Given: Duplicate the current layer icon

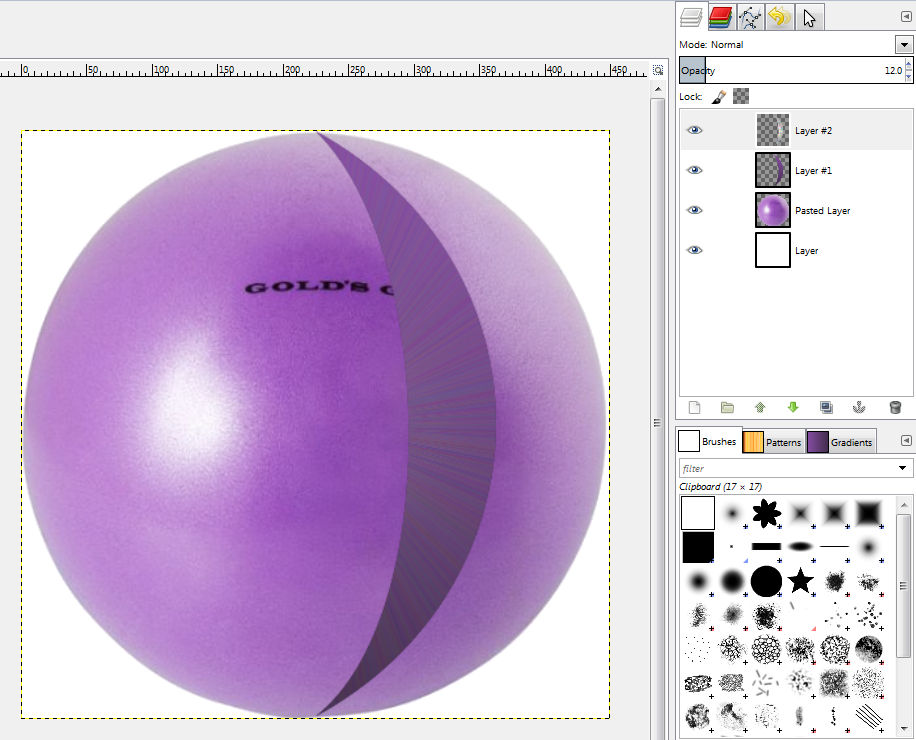Looking at the screenshot, I should pos(826,407).
